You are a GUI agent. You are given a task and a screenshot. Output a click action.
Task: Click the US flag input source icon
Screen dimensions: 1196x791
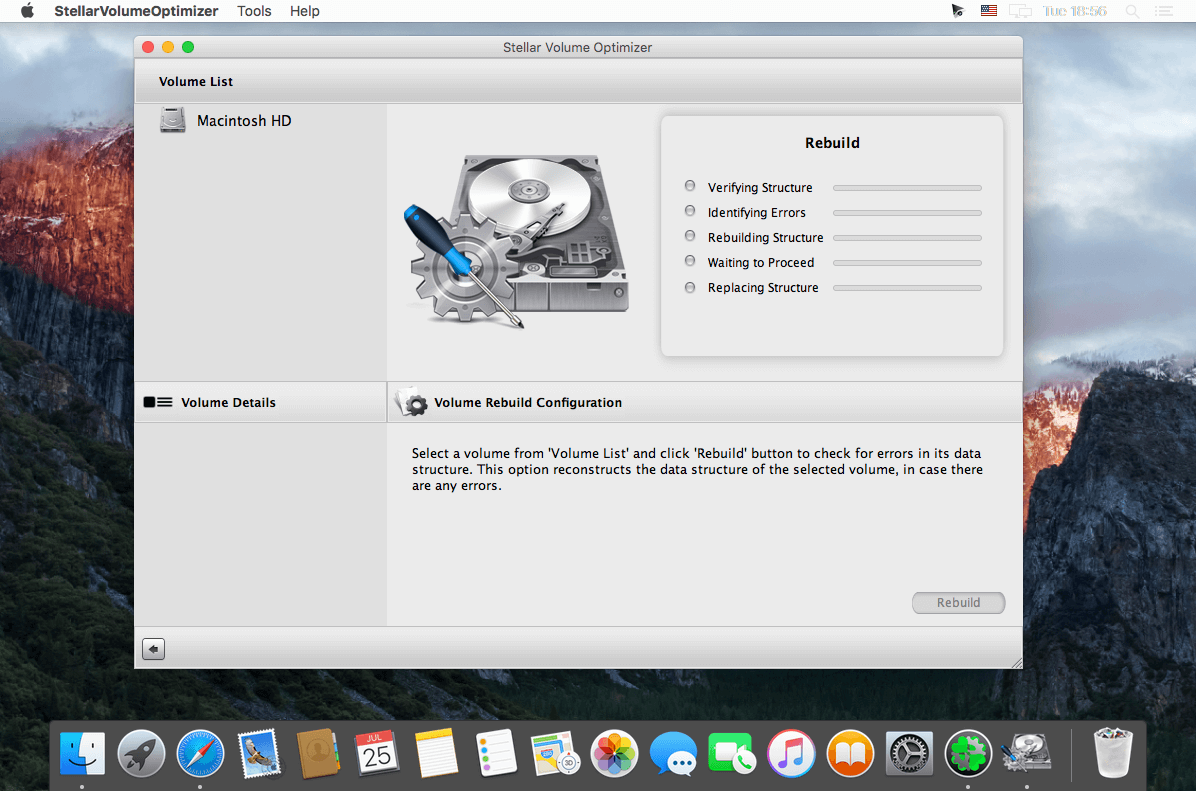click(989, 11)
